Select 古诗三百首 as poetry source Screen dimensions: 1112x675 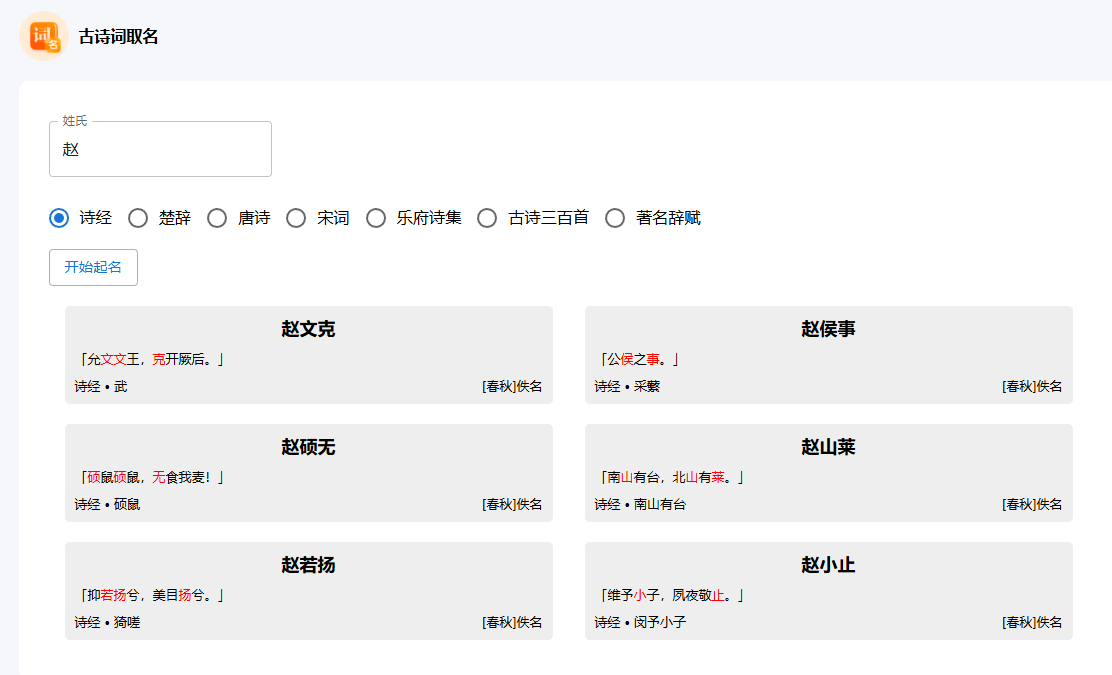pyautogui.click(x=486, y=217)
